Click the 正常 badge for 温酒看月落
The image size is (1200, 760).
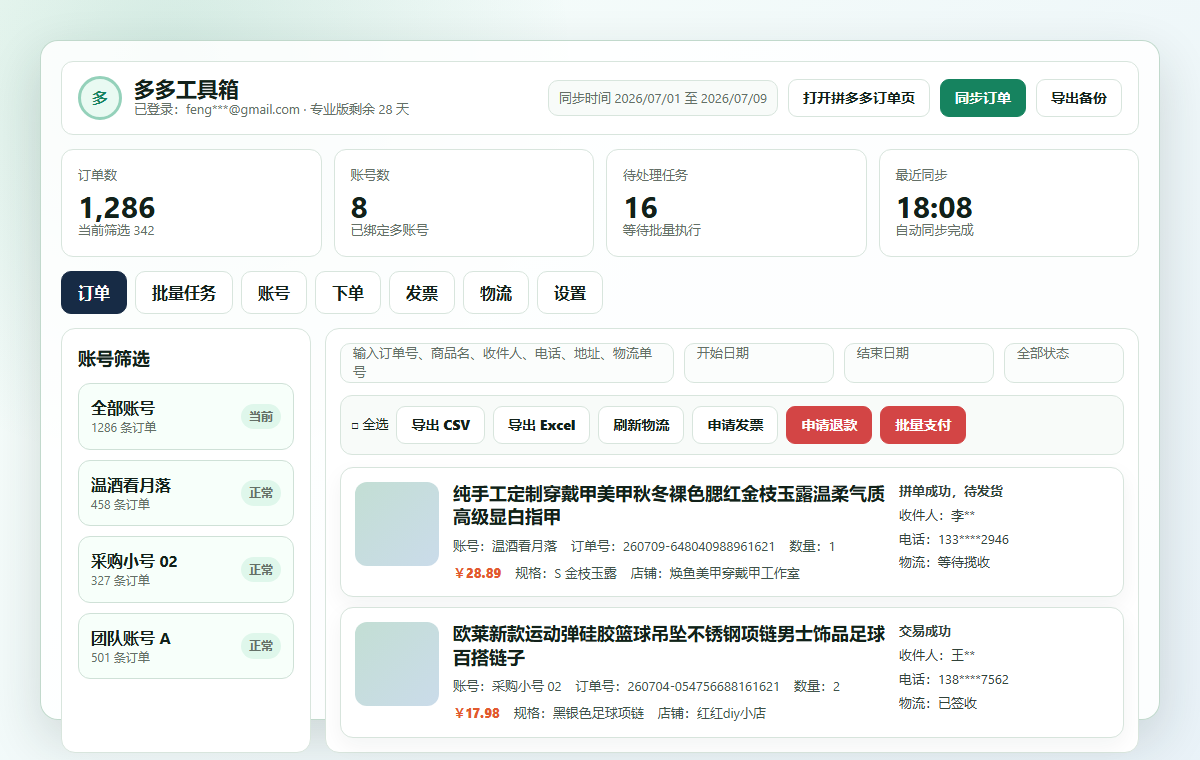261,493
